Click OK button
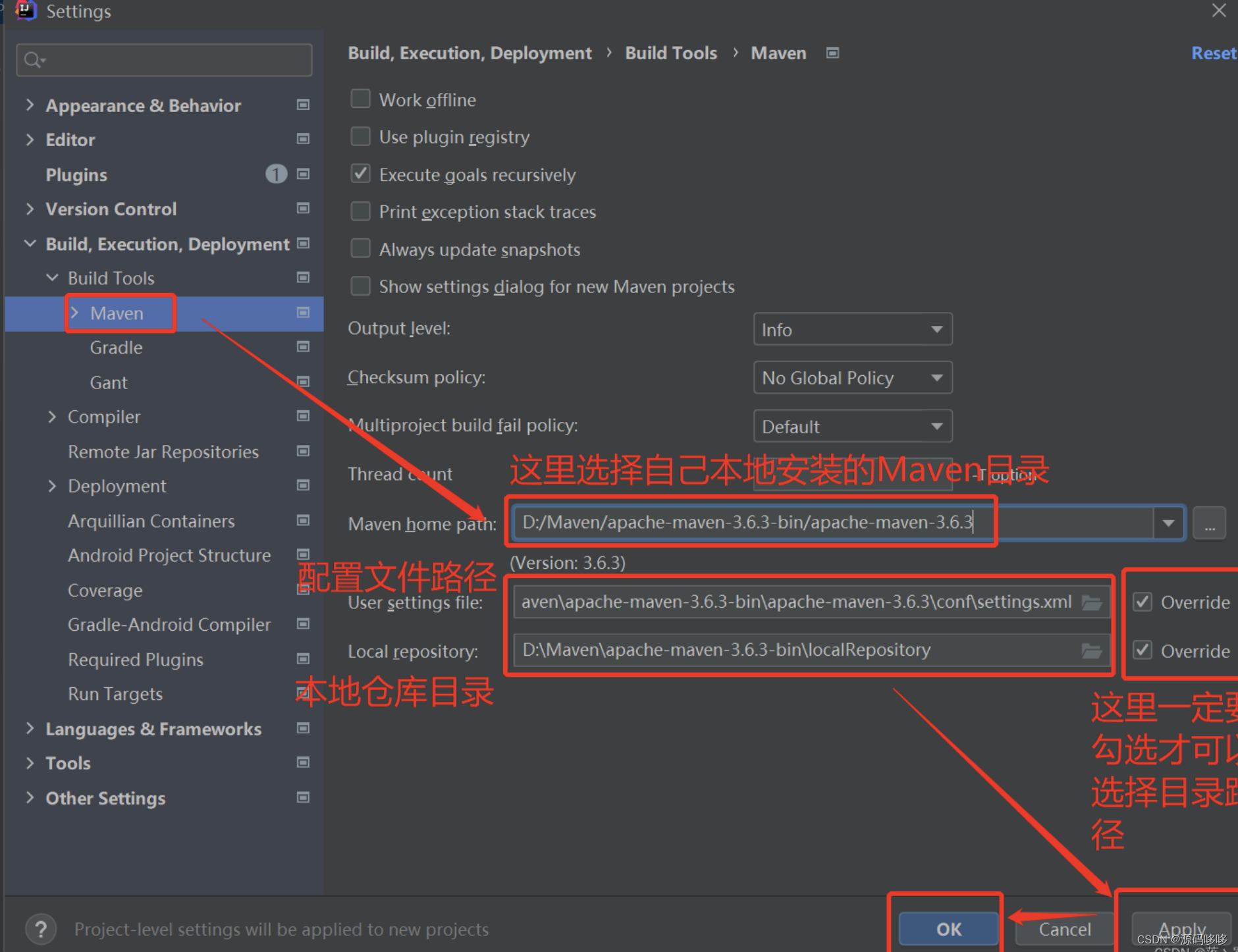 pyautogui.click(x=948, y=929)
